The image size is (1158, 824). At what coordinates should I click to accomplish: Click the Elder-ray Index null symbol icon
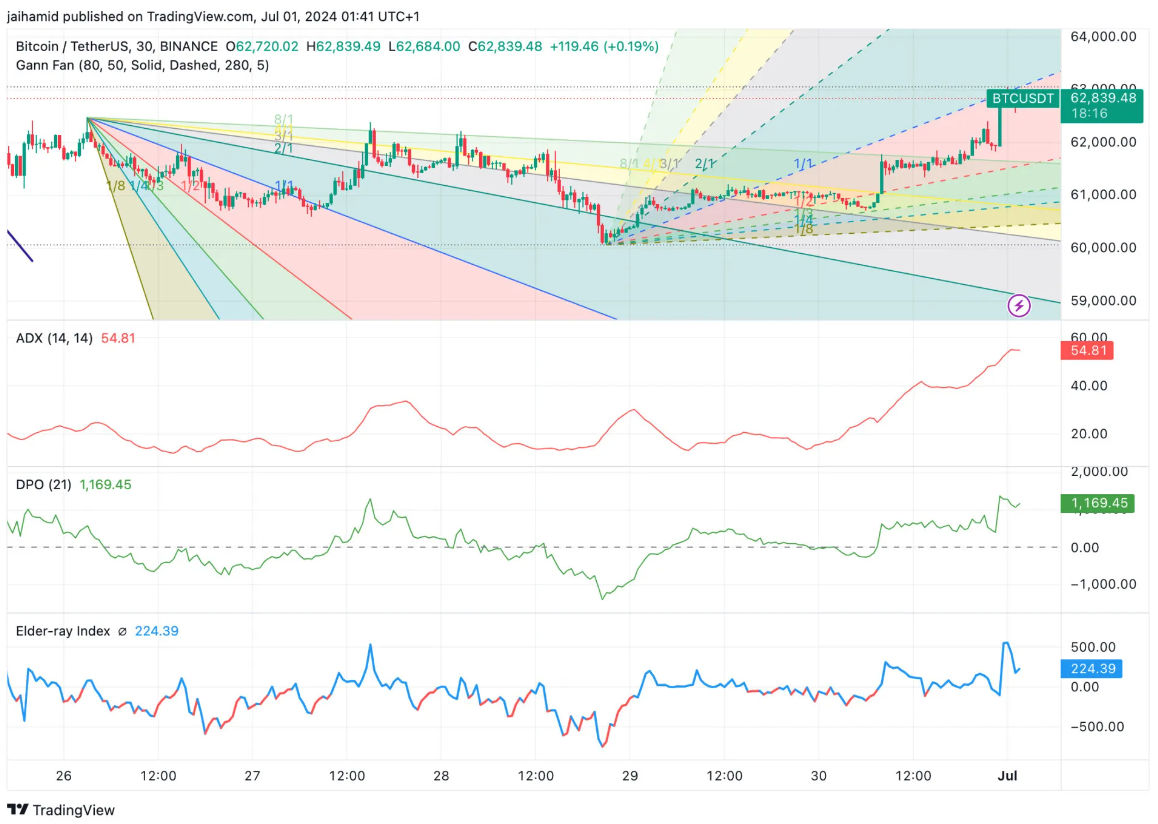[x=121, y=631]
